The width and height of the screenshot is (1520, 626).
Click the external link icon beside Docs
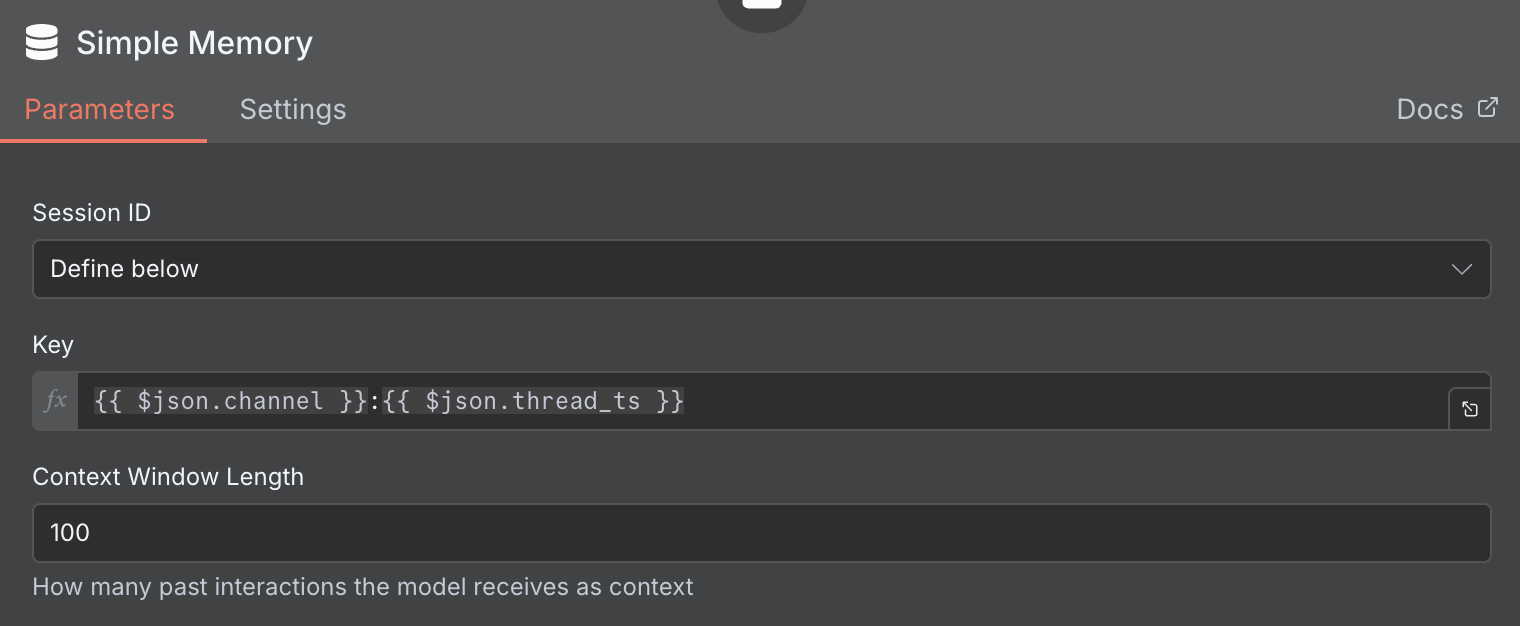(x=1488, y=107)
